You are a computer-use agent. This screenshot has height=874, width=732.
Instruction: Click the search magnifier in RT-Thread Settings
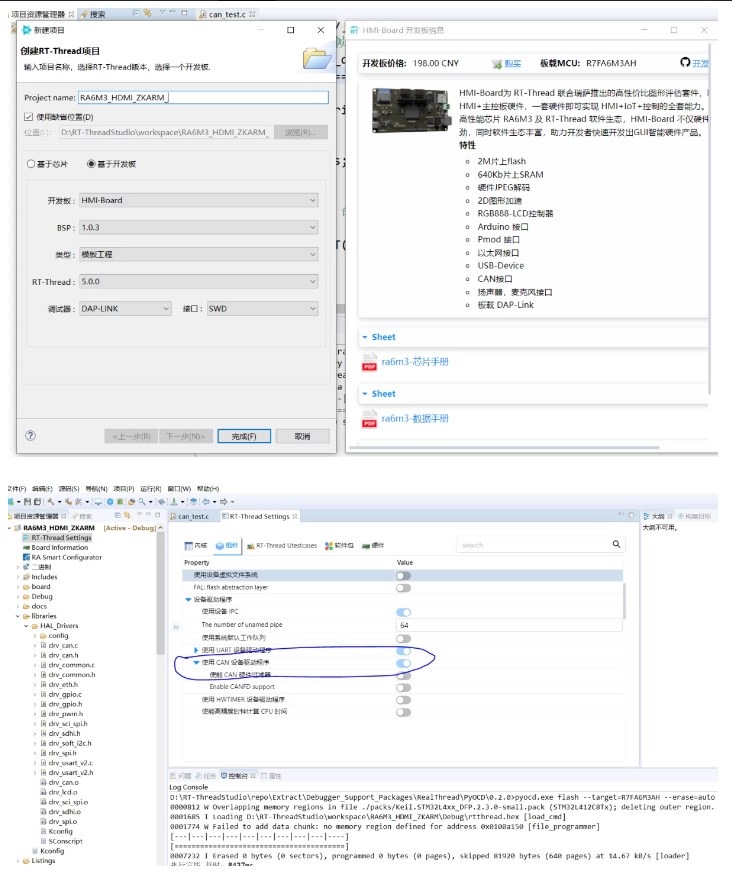click(x=616, y=544)
